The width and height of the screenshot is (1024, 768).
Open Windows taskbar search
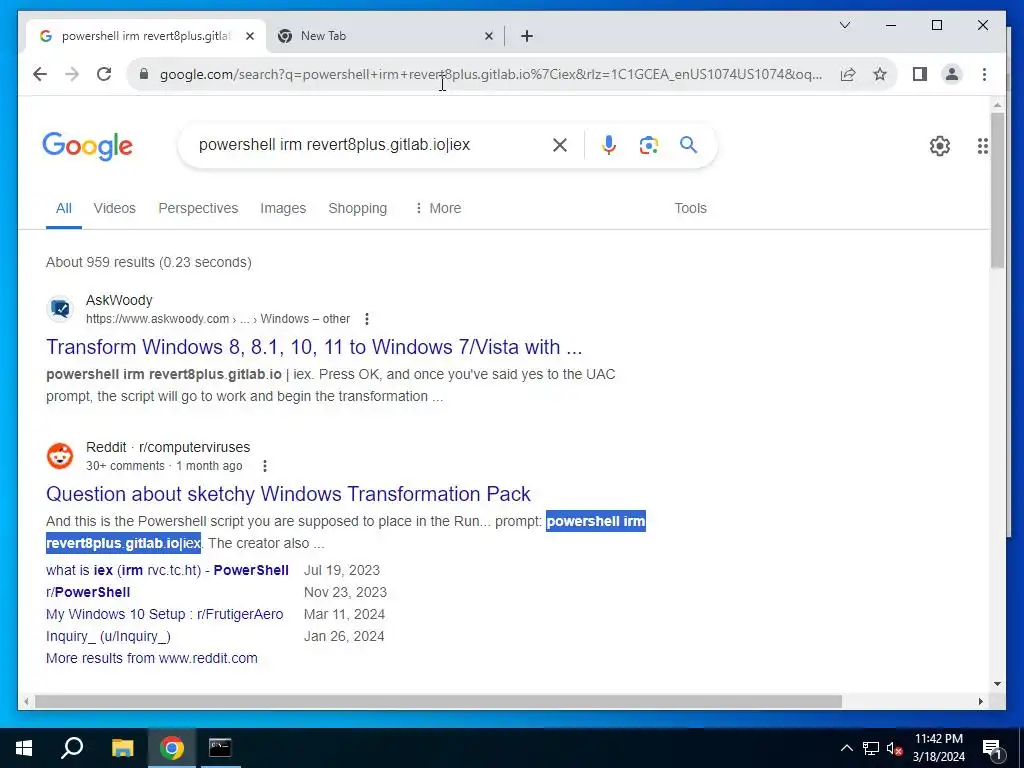pyautogui.click(x=72, y=748)
